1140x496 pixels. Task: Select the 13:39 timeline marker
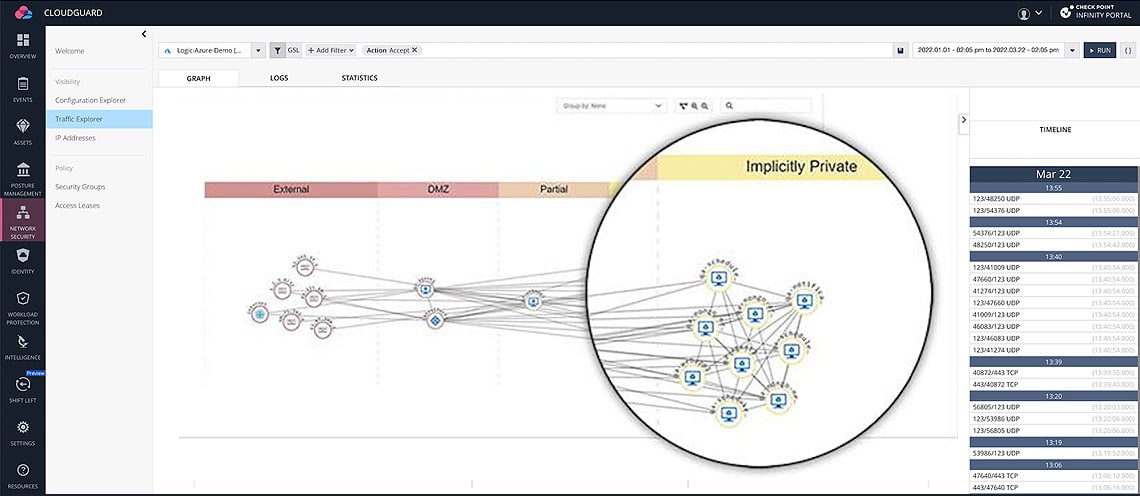tap(1054, 361)
